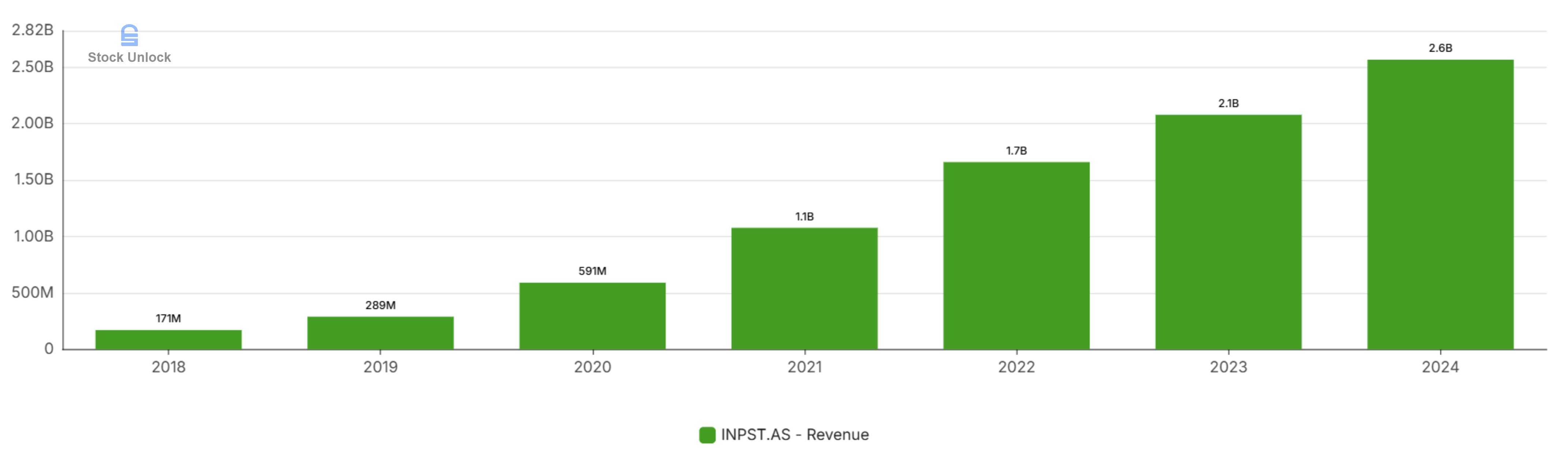Screen dimensions: 1568x461
Task: Click the 2018 x-axis year label
Action: click(169, 367)
